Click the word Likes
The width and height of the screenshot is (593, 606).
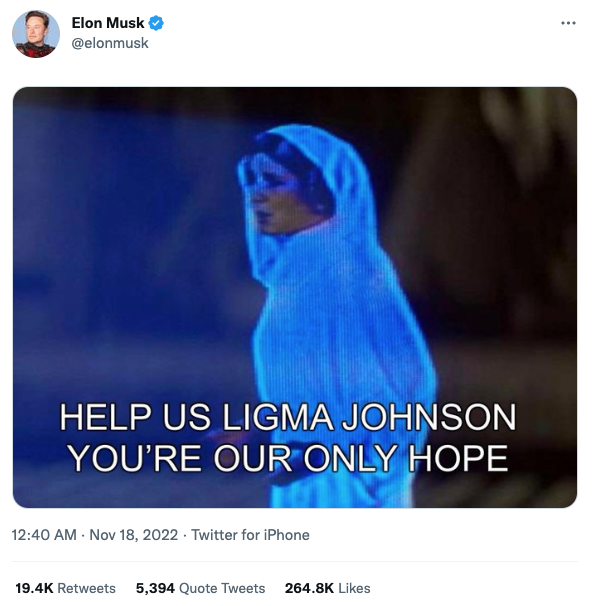[x=354, y=588]
